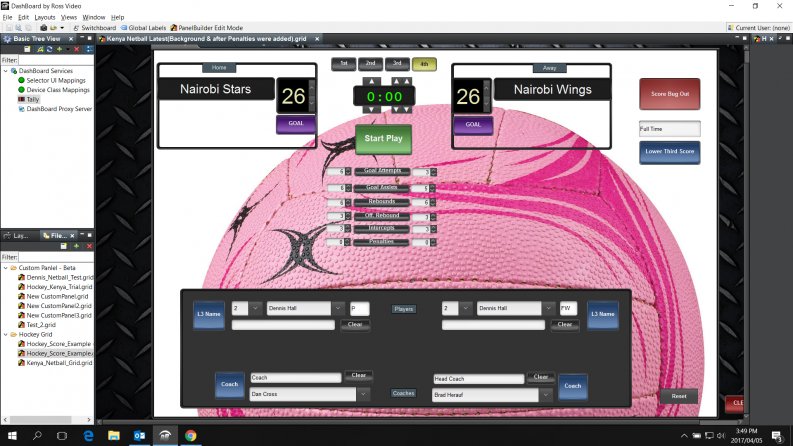Click Clear next to left Coach field
This screenshot has width=793, height=446.
tap(359, 376)
